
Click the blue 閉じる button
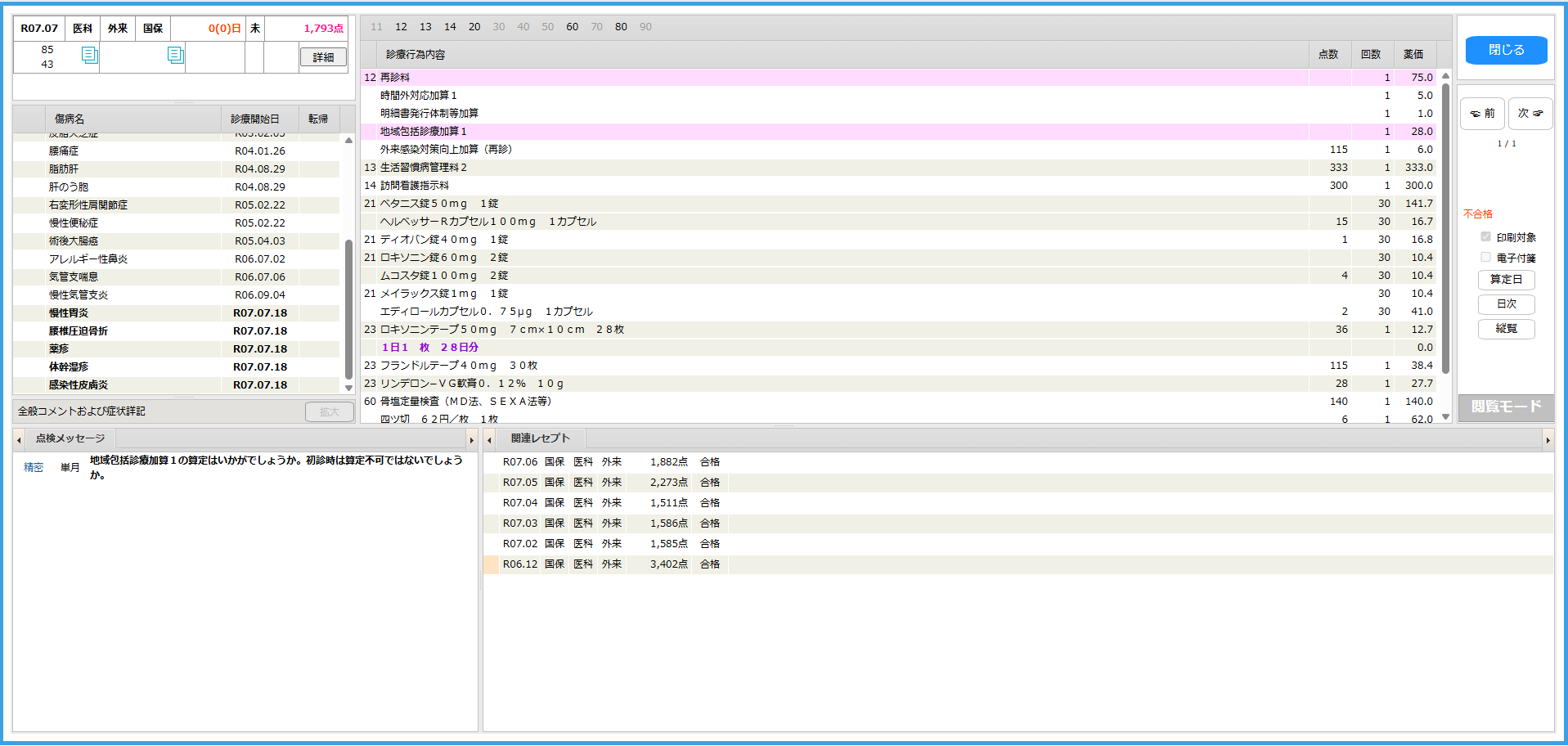point(1505,50)
